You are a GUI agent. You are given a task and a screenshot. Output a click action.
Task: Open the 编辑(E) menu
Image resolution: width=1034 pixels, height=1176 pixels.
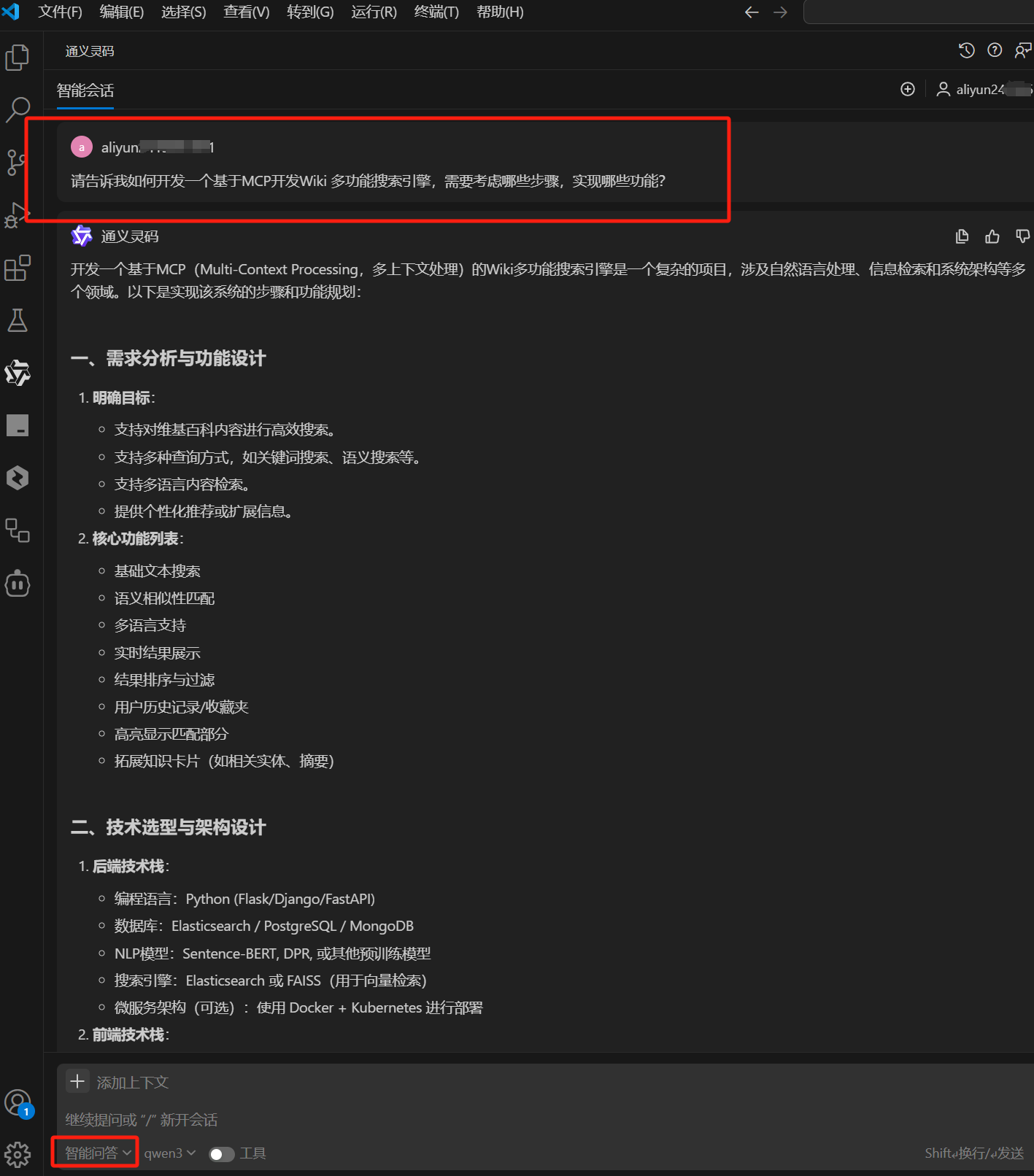tap(121, 12)
